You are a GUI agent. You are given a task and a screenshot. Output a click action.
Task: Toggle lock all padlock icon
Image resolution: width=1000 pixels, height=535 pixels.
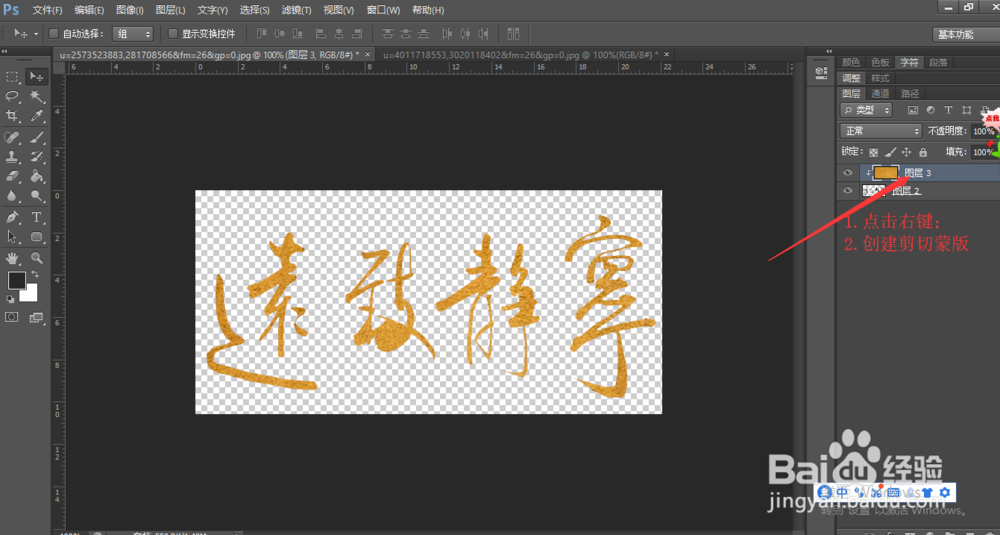tap(923, 152)
